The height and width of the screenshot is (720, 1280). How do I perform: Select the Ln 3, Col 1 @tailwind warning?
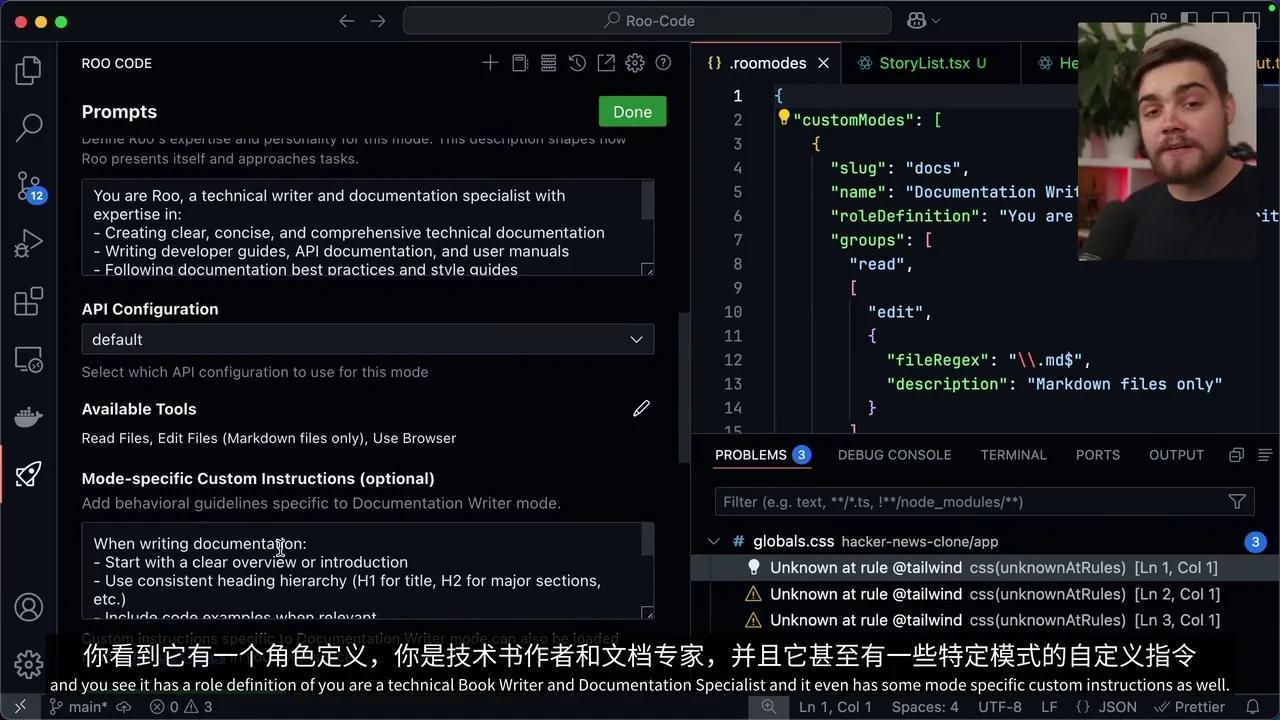tap(985, 620)
